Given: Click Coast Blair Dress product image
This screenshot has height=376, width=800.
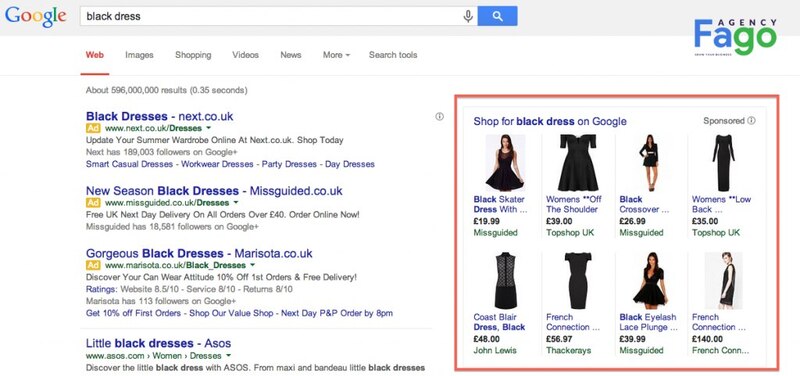Looking at the screenshot, I should point(506,280).
